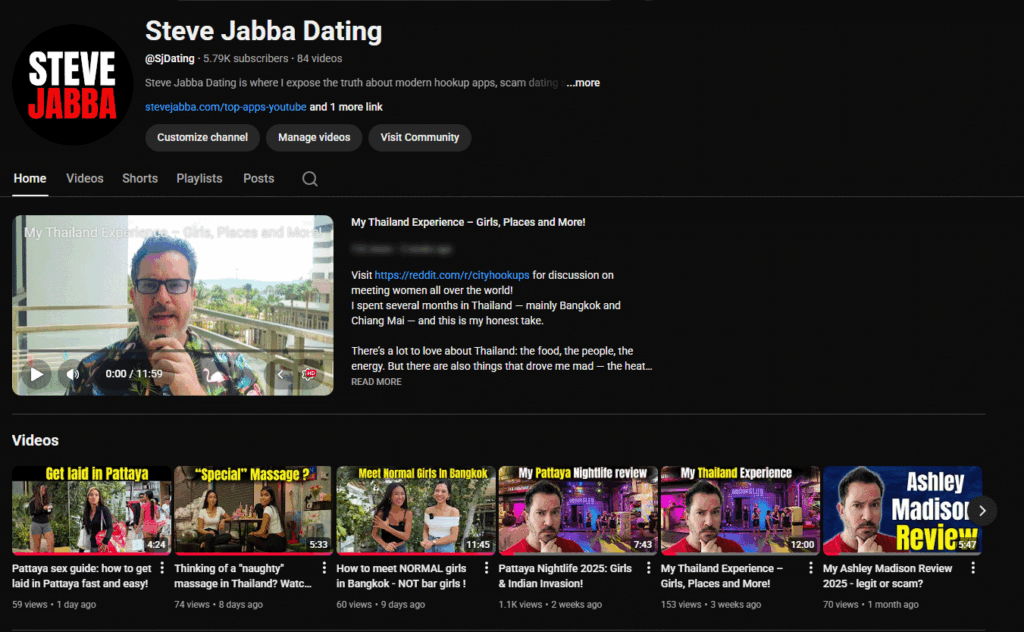
Task: Click the HD quality badge in the player
Action: [x=309, y=373]
